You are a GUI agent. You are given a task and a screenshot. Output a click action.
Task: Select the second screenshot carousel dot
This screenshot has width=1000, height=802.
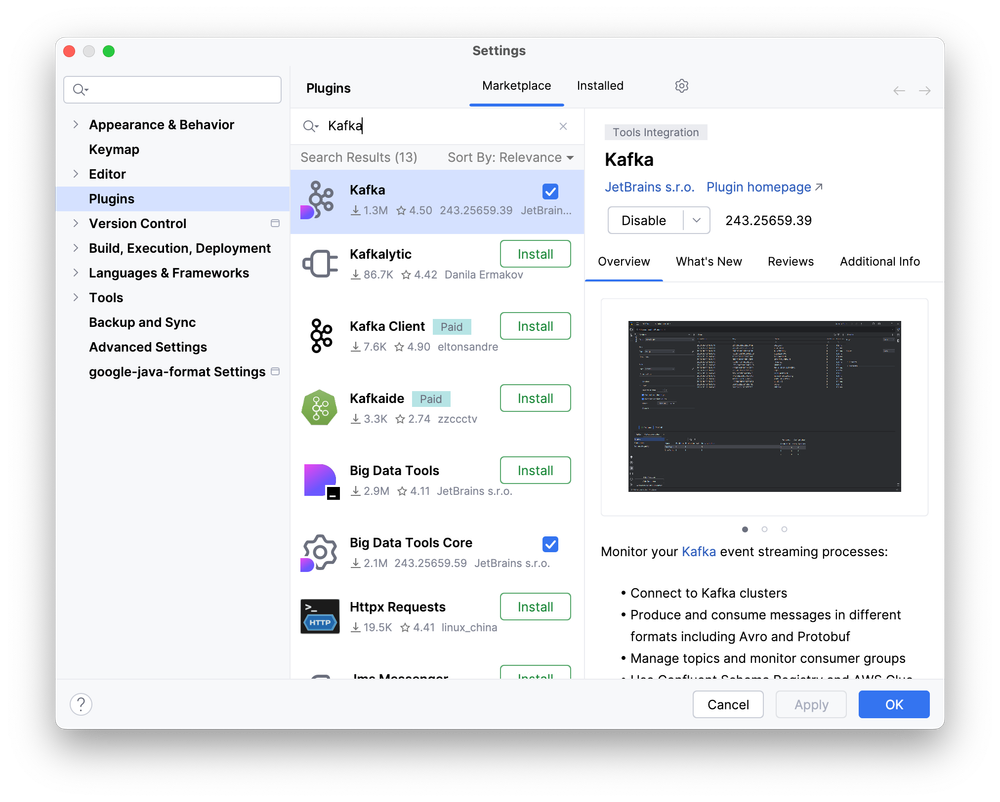coord(764,529)
